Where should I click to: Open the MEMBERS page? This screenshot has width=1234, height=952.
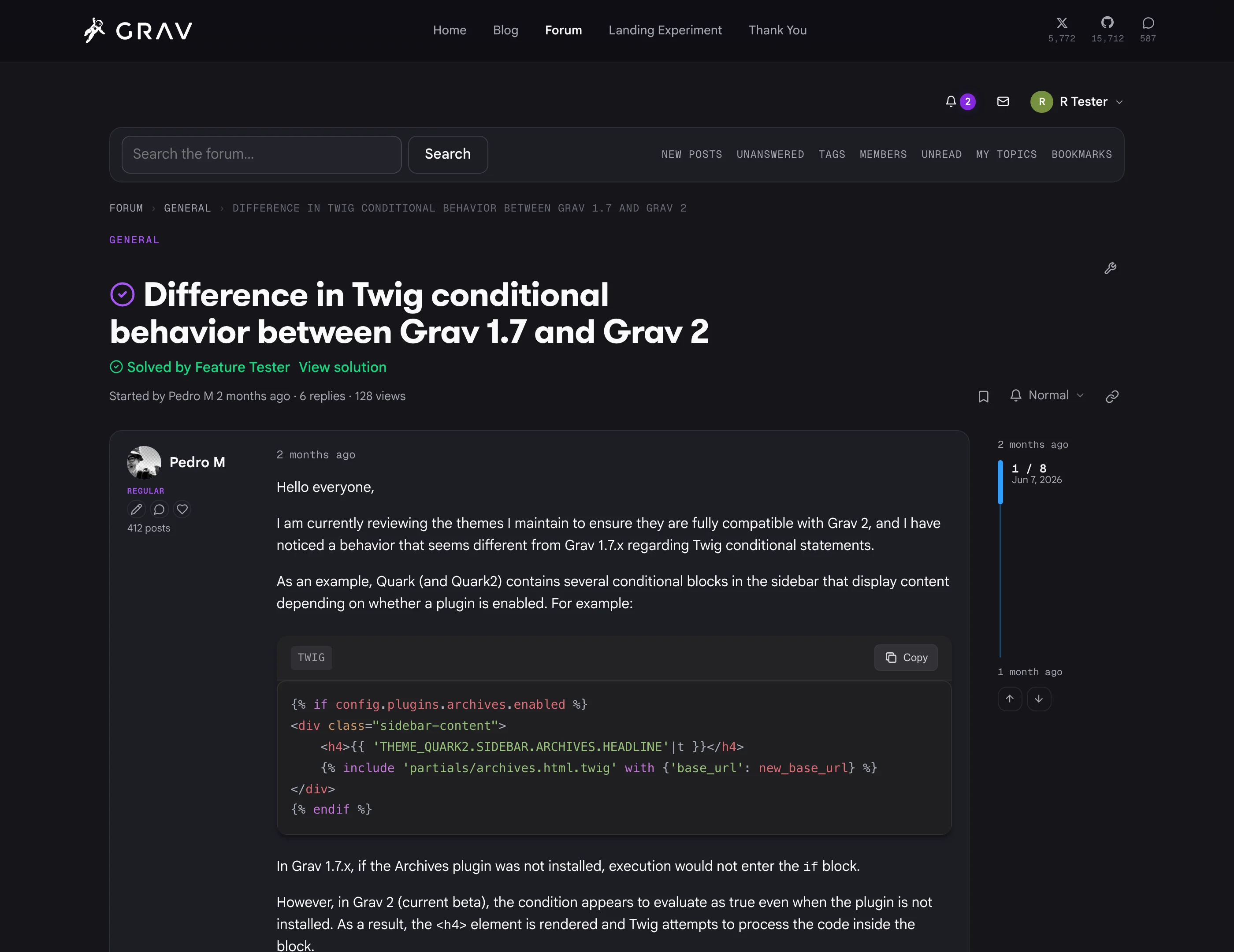[x=883, y=155]
